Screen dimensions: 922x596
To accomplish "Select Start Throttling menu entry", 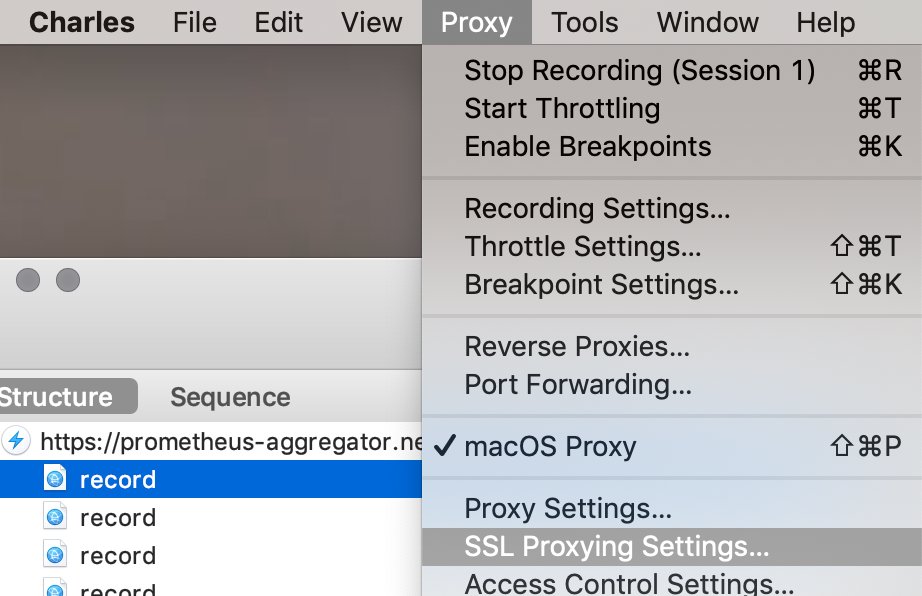I will 672,109.
